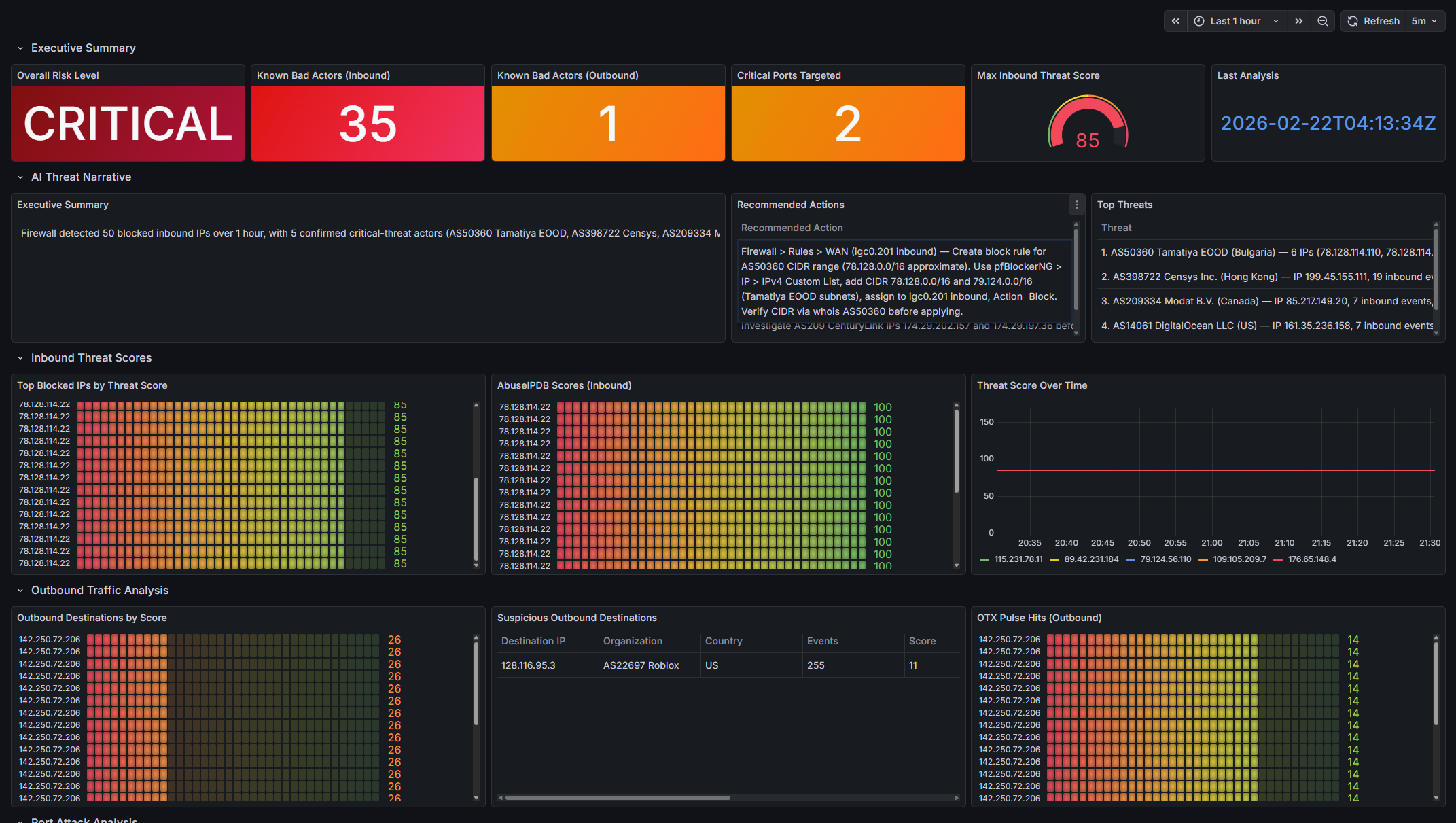The height and width of the screenshot is (823, 1456).
Task: Toggle 79.124.56.110 series in chart legend
Action: [x=1165, y=559]
